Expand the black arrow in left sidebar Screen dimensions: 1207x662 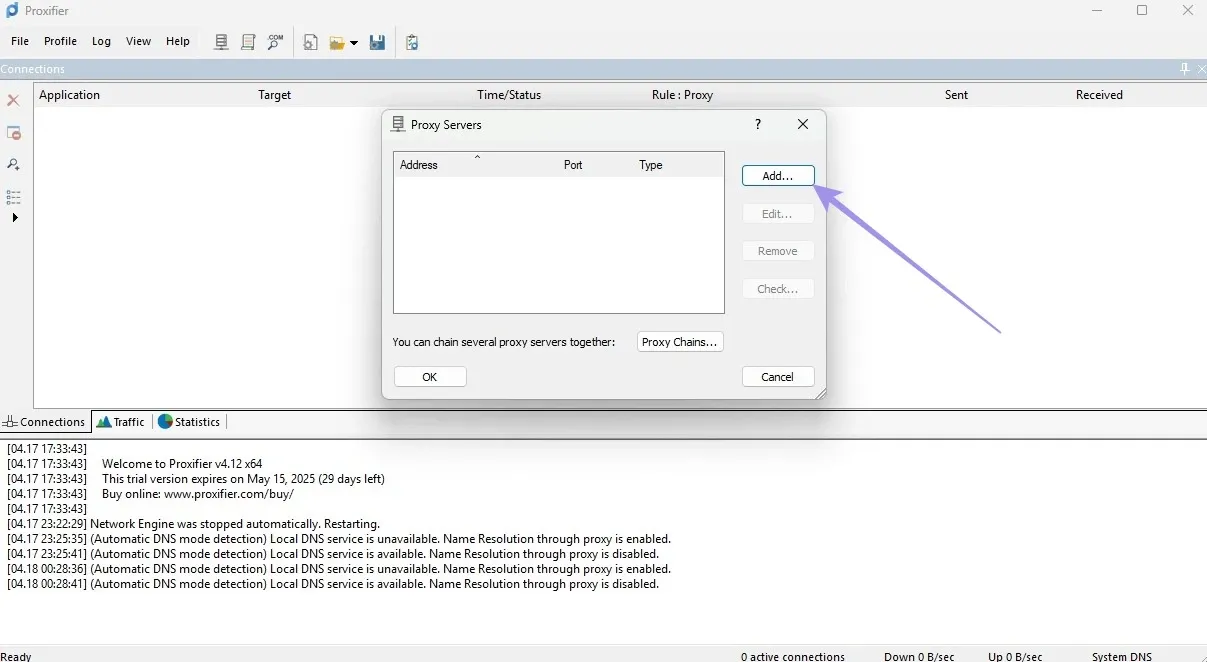coord(14,218)
